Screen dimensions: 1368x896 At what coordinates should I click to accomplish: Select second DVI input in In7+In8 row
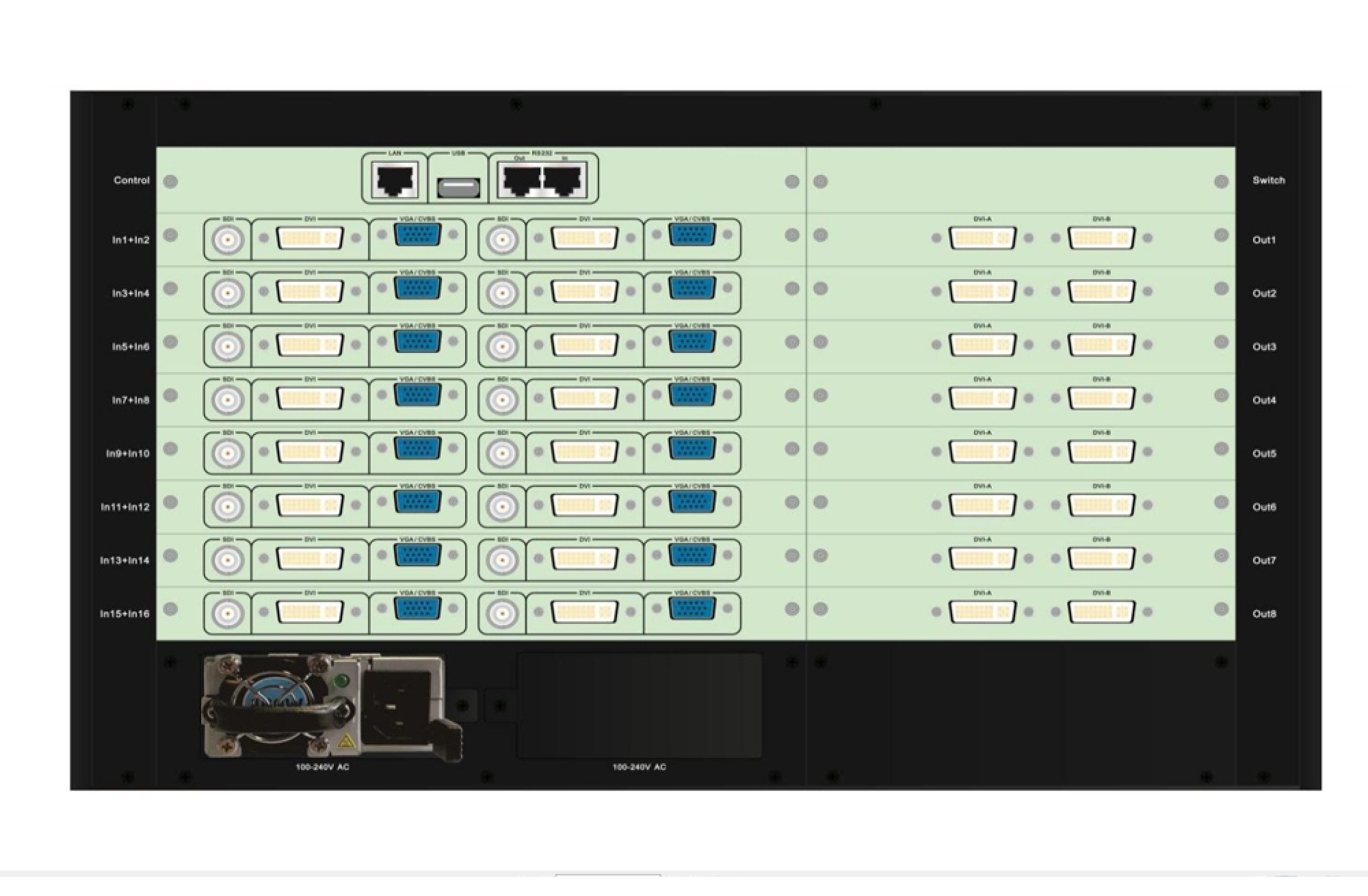click(x=584, y=398)
